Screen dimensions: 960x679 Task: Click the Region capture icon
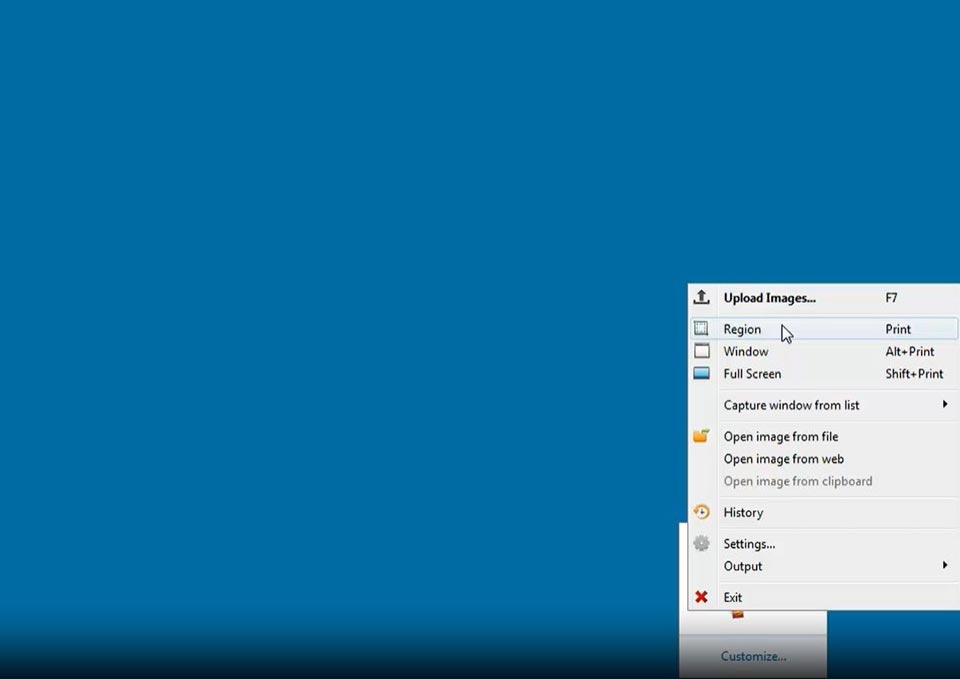click(701, 329)
